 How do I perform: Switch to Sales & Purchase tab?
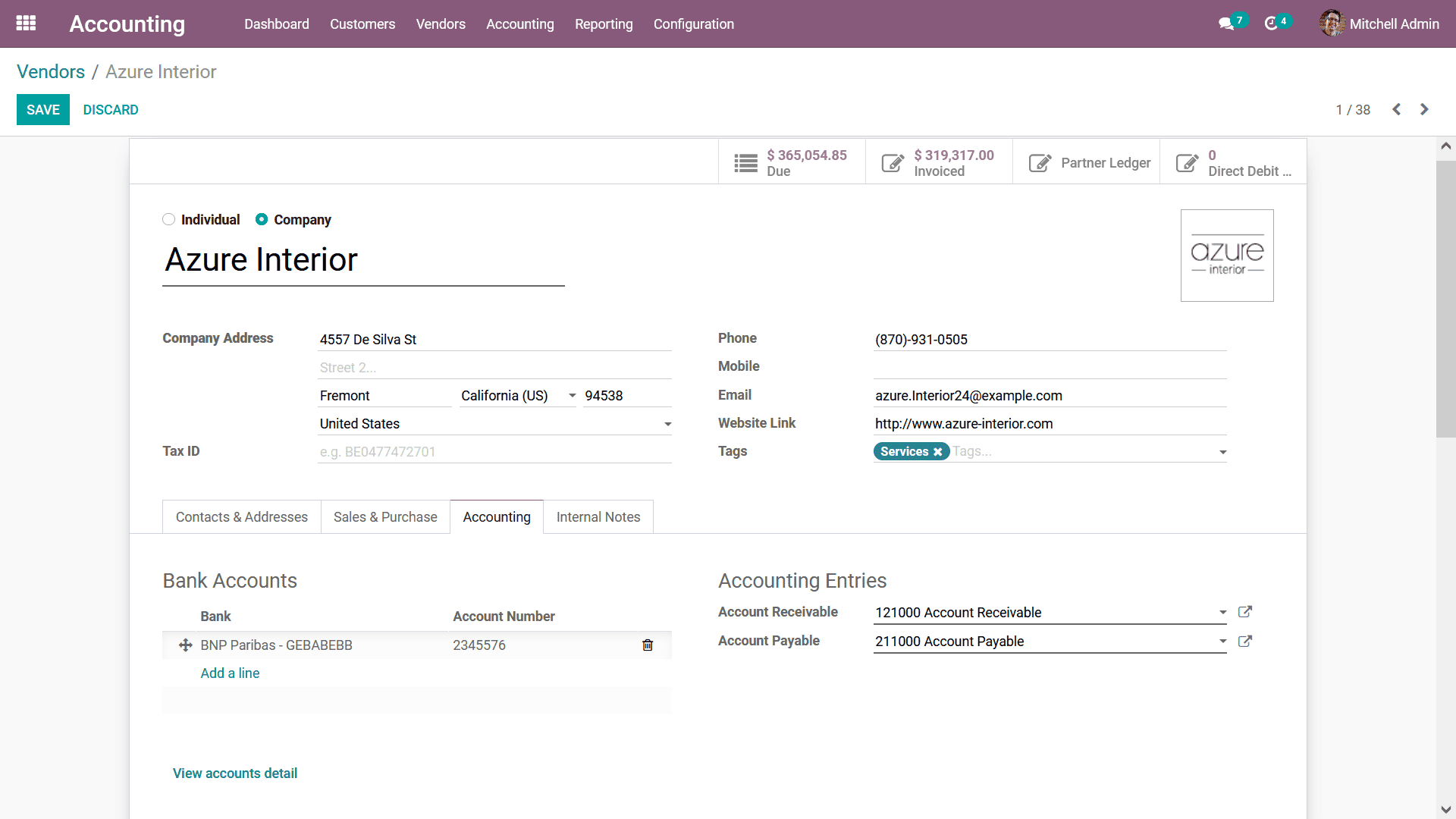tap(385, 517)
